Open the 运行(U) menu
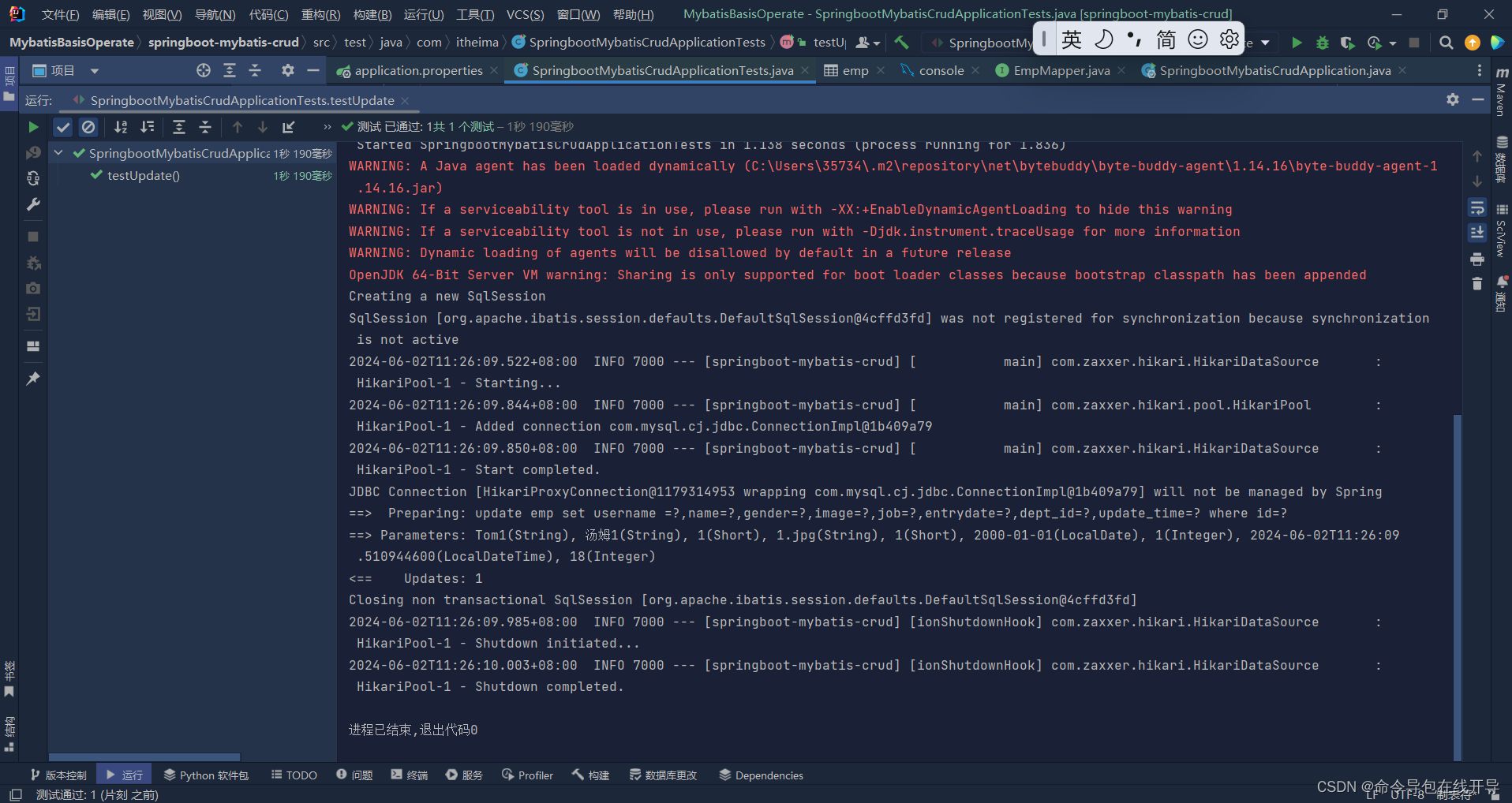 pos(423,14)
